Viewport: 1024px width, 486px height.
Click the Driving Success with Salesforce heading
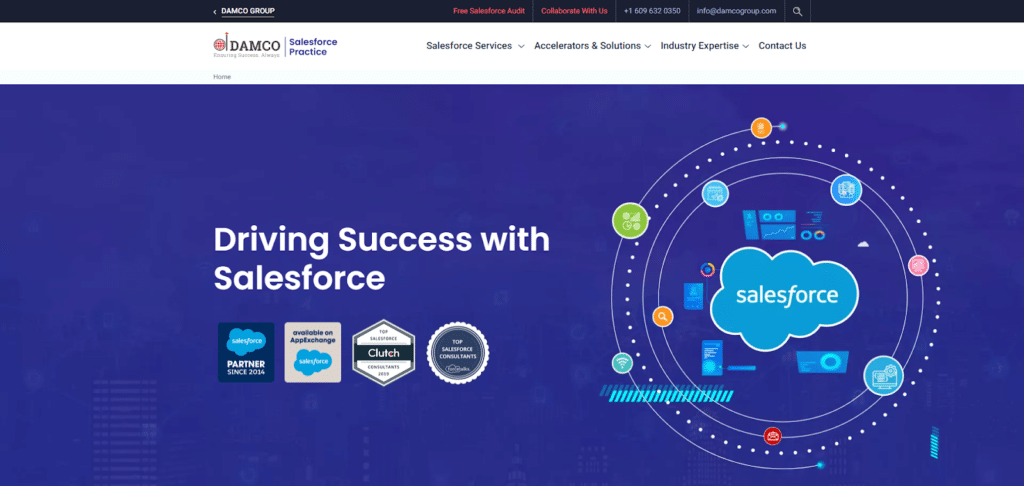(381, 259)
